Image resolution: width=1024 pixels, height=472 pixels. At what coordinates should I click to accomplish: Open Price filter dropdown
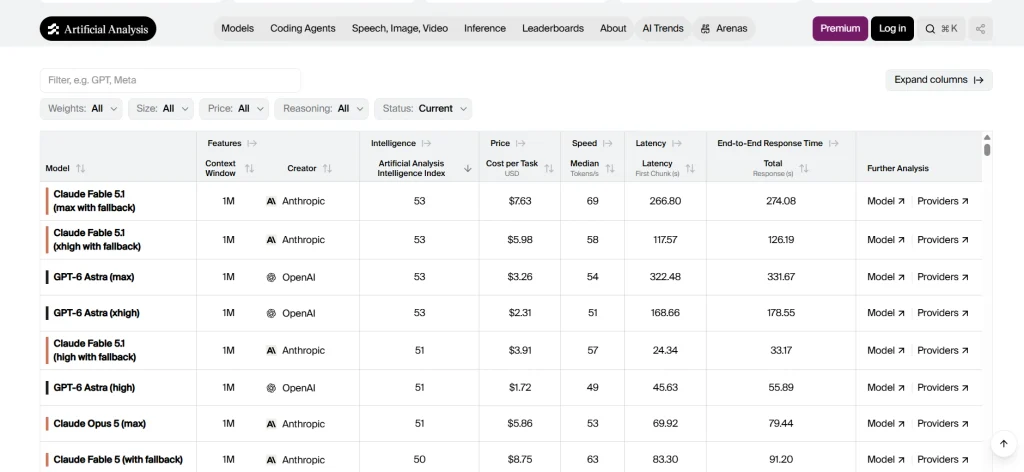click(234, 108)
